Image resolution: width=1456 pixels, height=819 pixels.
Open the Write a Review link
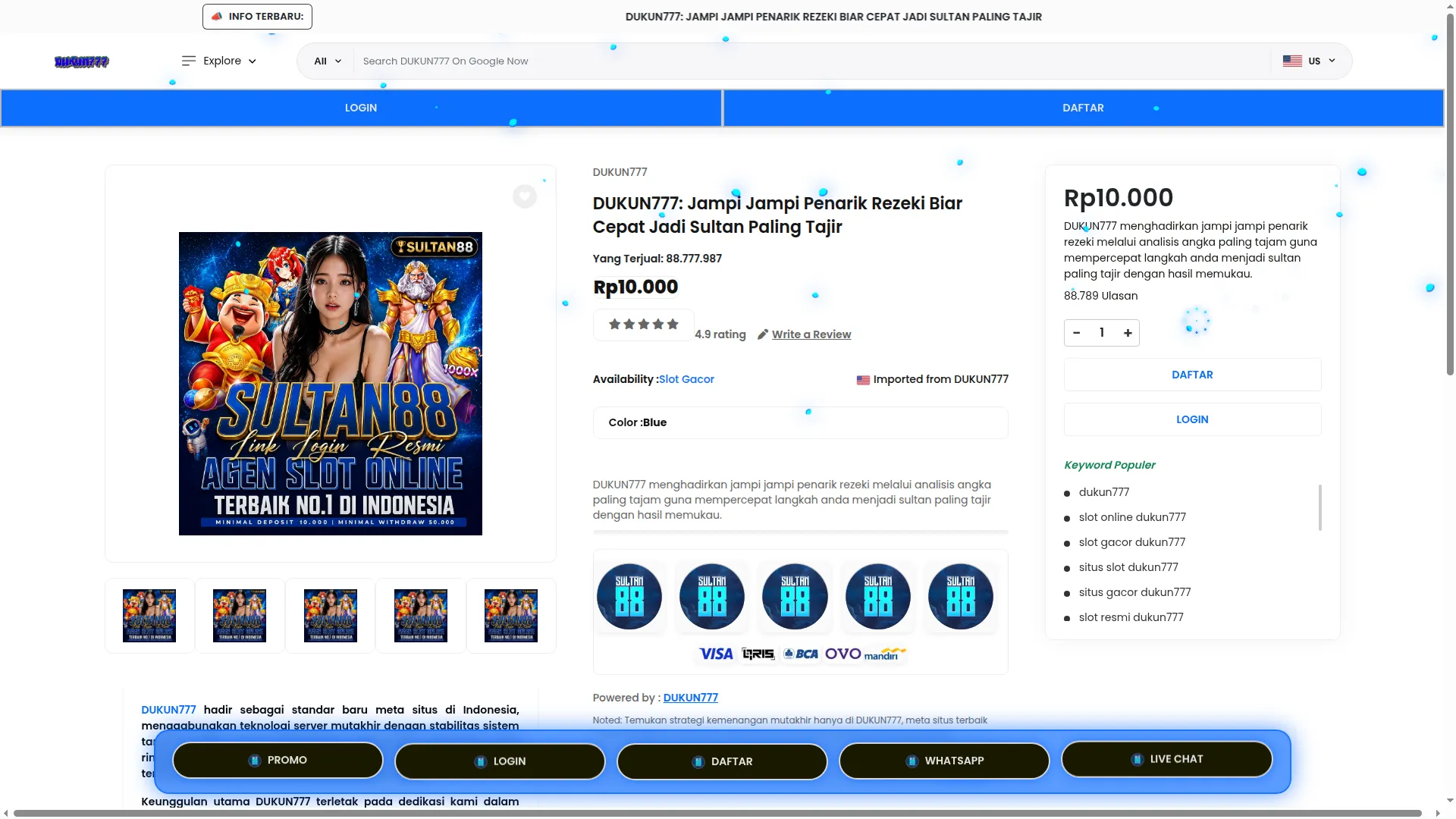click(x=811, y=334)
